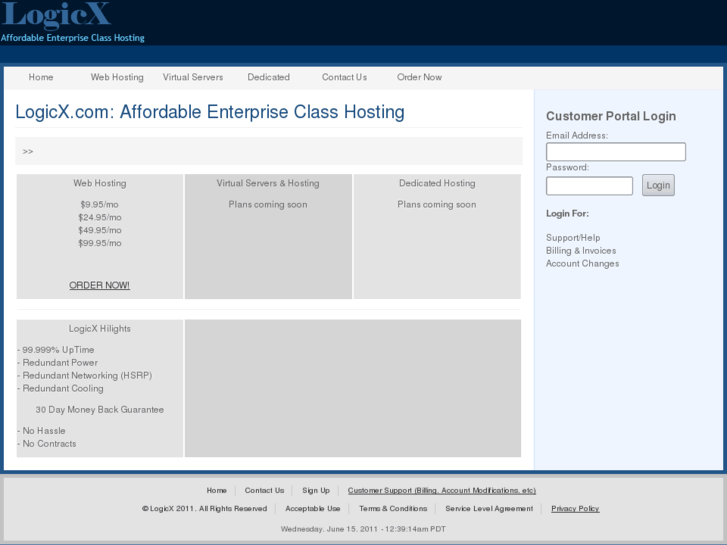This screenshot has height=545, width=727.
Task: Select the $49.95/mo plan price
Action: (x=100, y=231)
